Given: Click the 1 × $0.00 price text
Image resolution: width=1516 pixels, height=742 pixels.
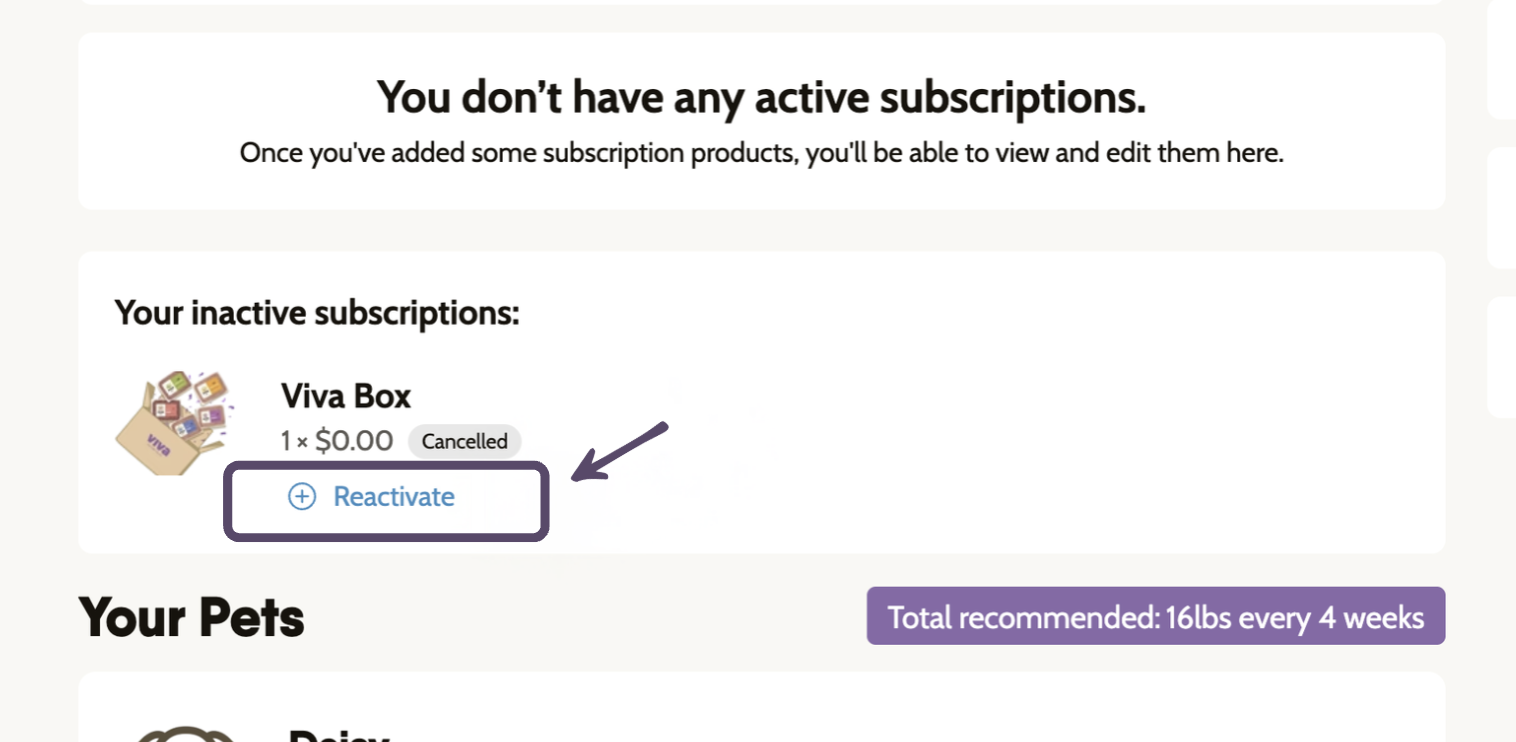Looking at the screenshot, I should tap(338, 441).
